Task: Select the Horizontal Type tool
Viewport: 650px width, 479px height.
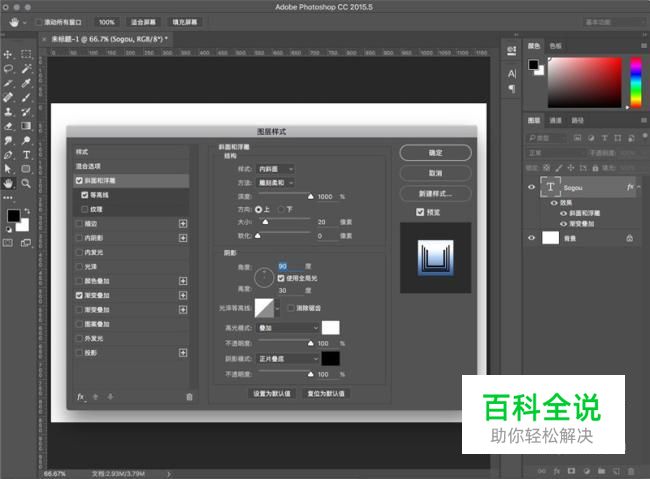Action: (26, 155)
